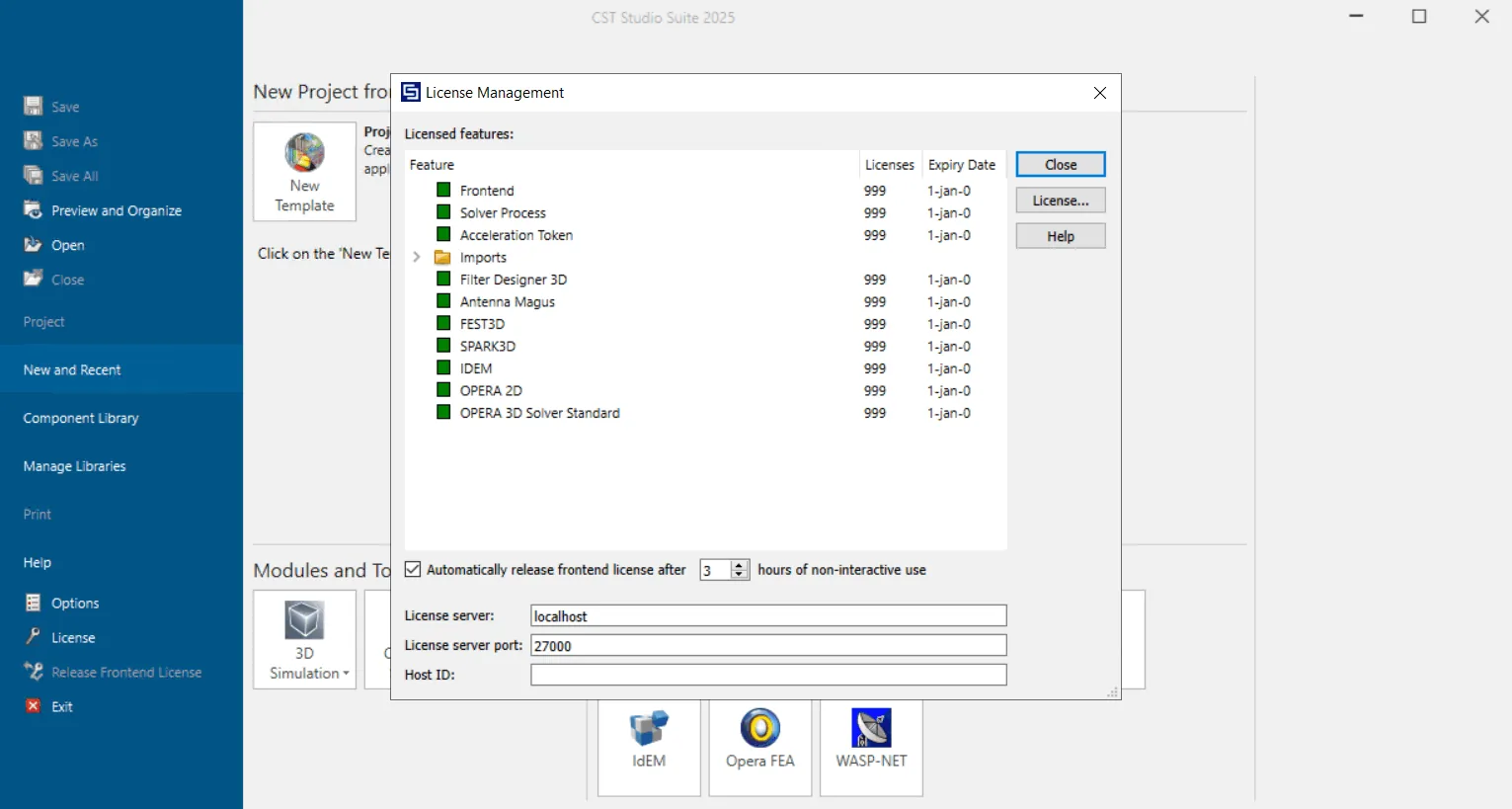Sort by the Expiry Date column header
Viewport: 1512px width, 809px height.
[962, 165]
